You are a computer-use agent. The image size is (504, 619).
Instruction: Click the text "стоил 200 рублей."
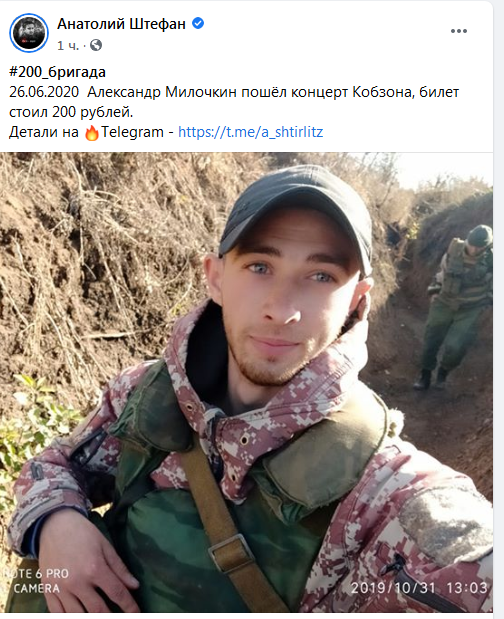coord(71,112)
